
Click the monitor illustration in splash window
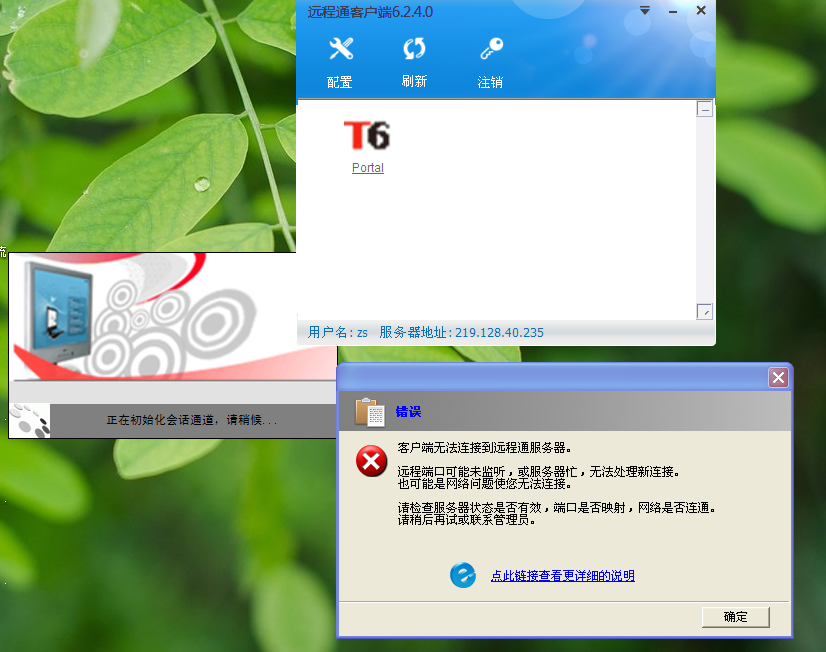tap(59, 311)
